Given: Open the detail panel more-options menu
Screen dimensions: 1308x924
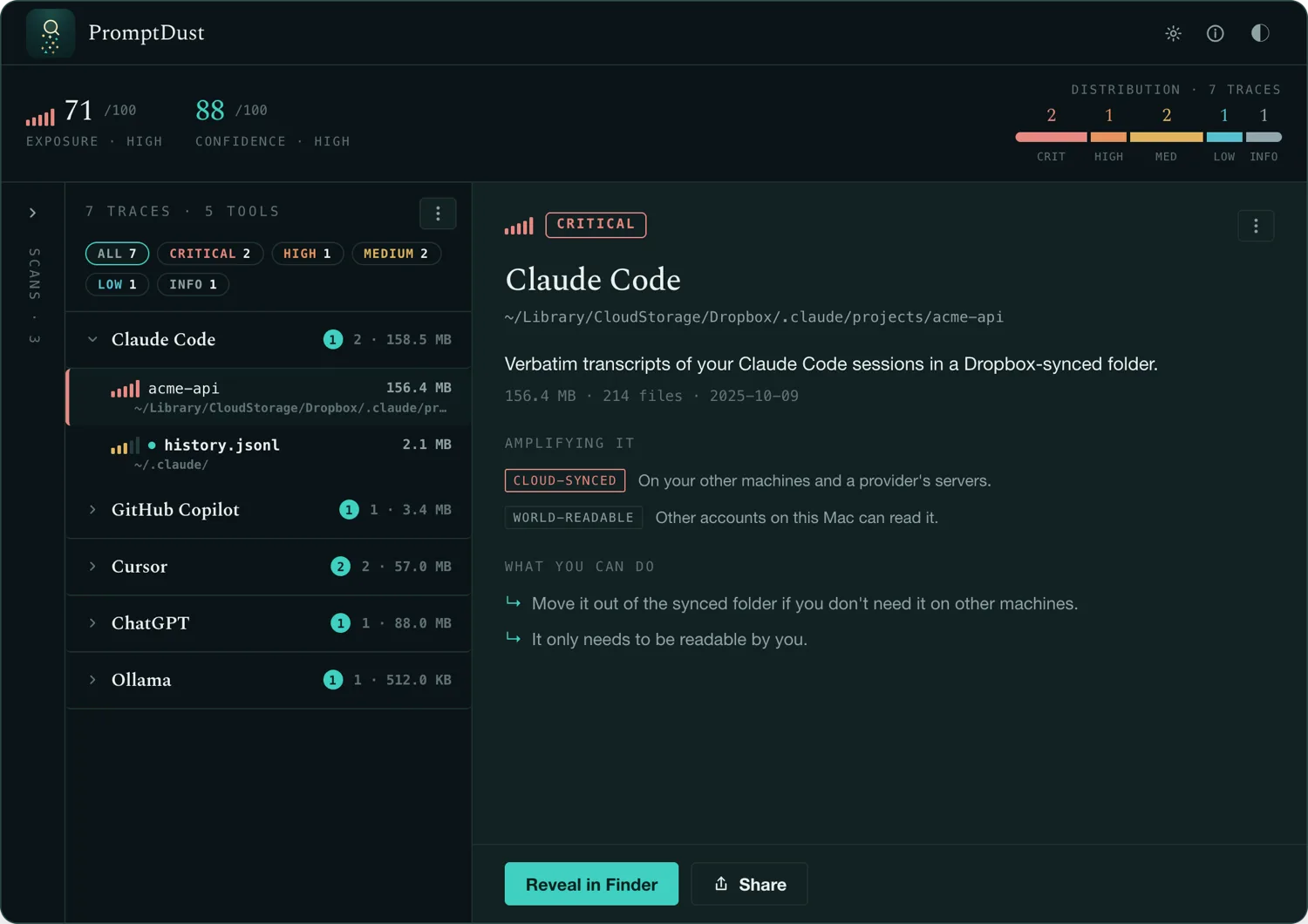Looking at the screenshot, I should click(1256, 226).
